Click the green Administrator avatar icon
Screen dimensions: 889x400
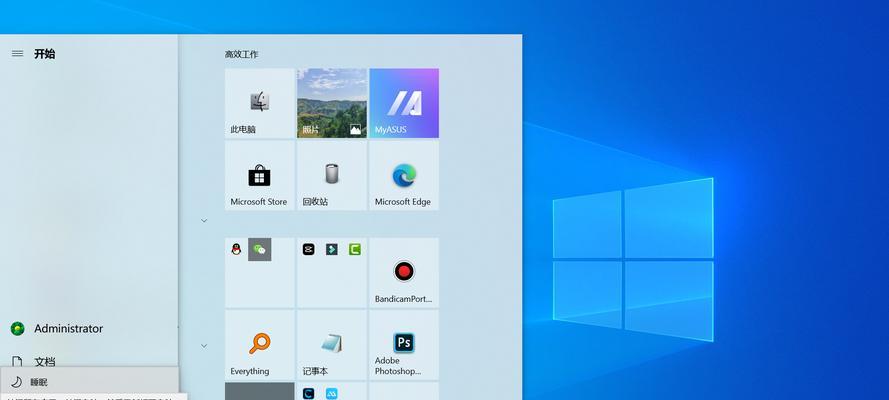click(18, 329)
